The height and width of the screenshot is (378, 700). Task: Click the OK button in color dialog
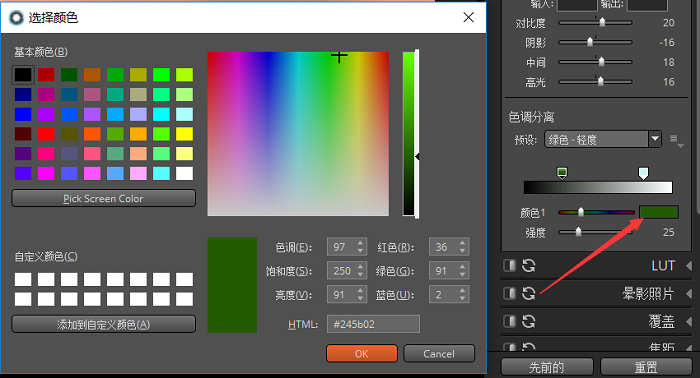(362, 353)
